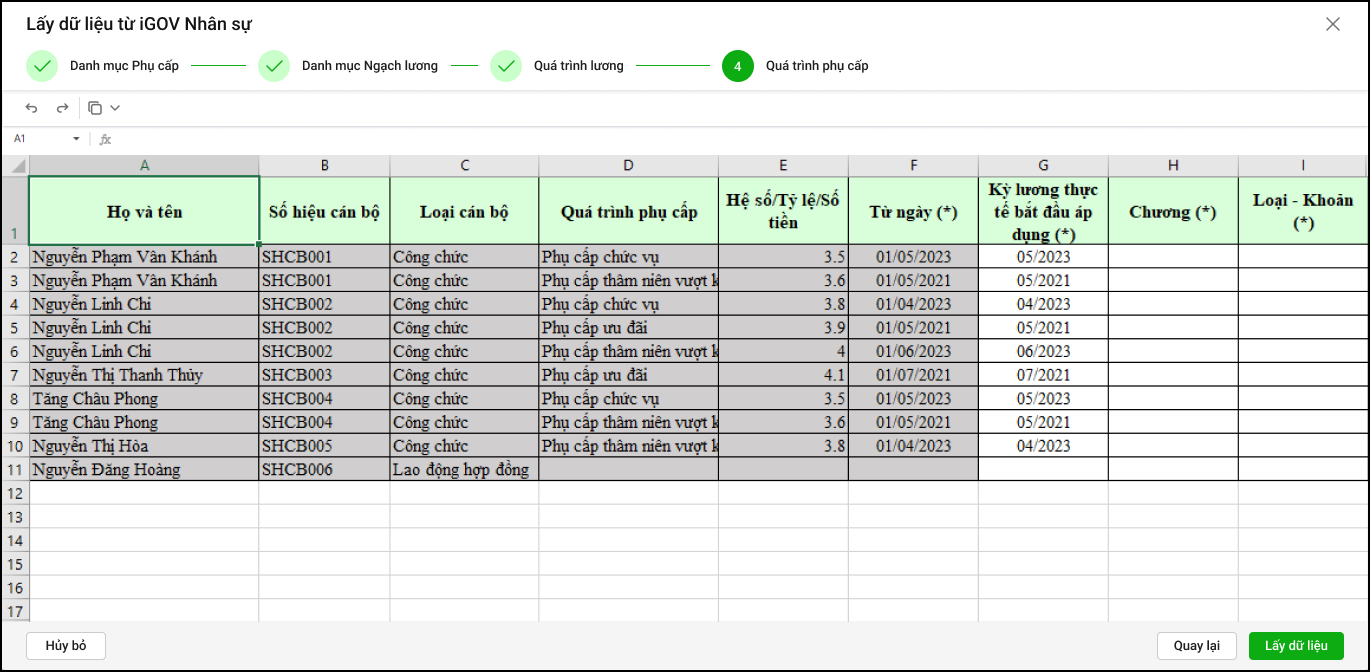Click the redo arrow icon
Image resolution: width=1370 pixels, height=672 pixels.
coord(62,108)
